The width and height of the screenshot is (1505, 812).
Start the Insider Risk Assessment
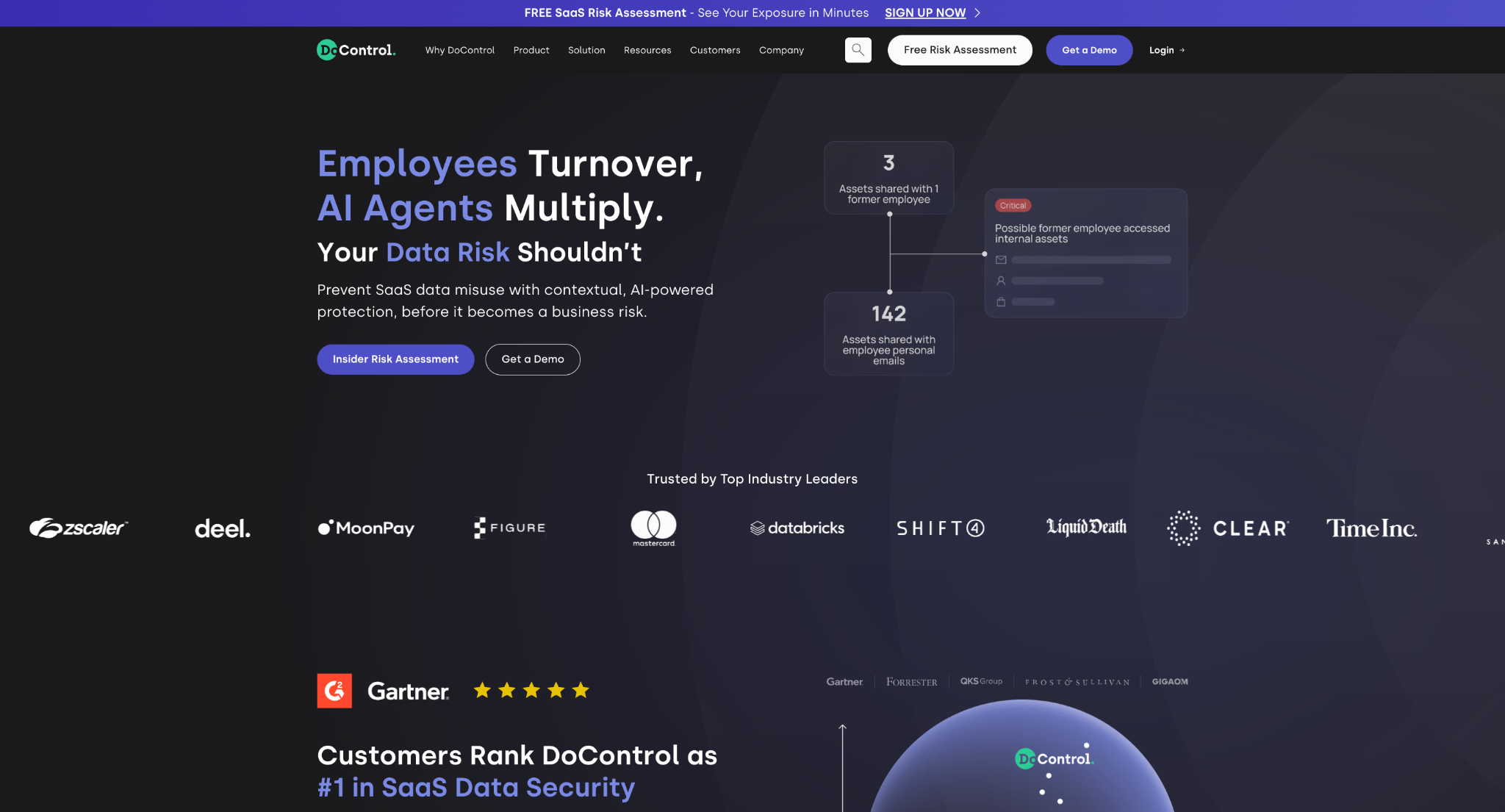pos(395,359)
